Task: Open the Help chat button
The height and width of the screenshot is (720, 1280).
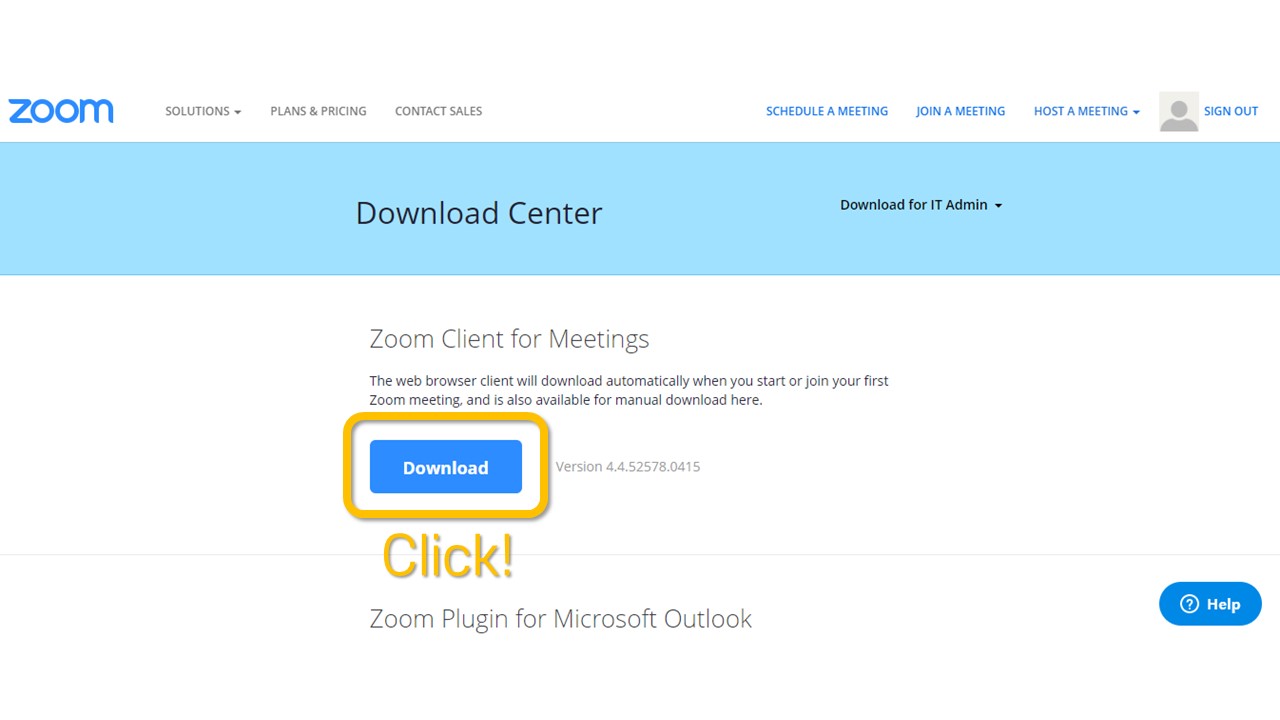Action: pyautogui.click(x=1210, y=603)
